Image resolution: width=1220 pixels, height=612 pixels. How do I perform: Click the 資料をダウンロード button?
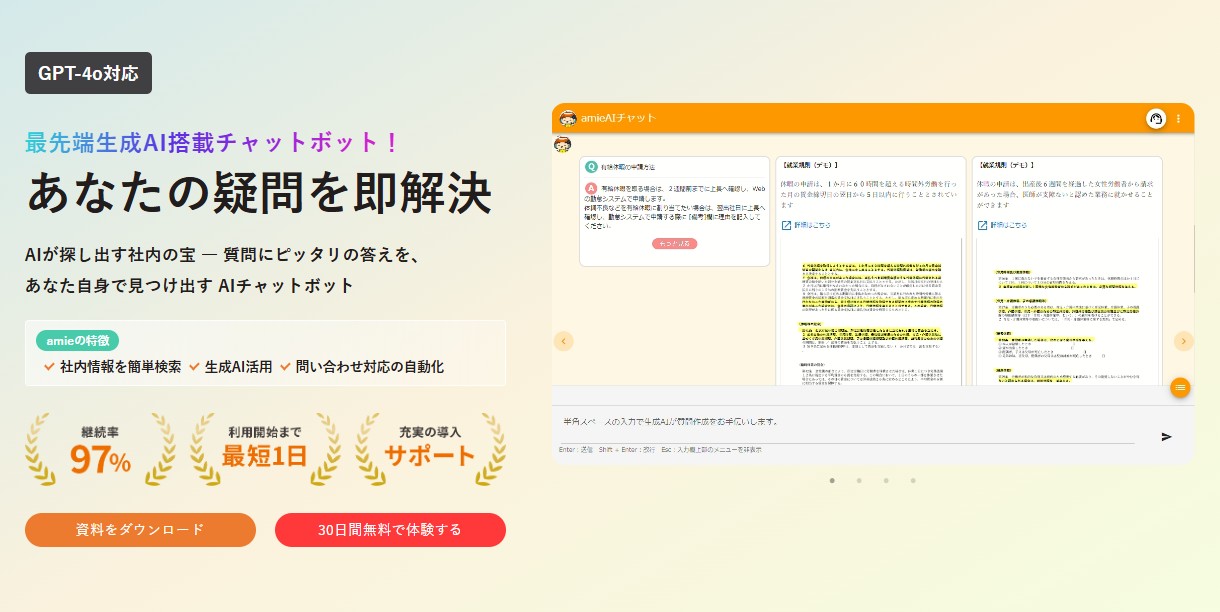pyautogui.click(x=140, y=530)
